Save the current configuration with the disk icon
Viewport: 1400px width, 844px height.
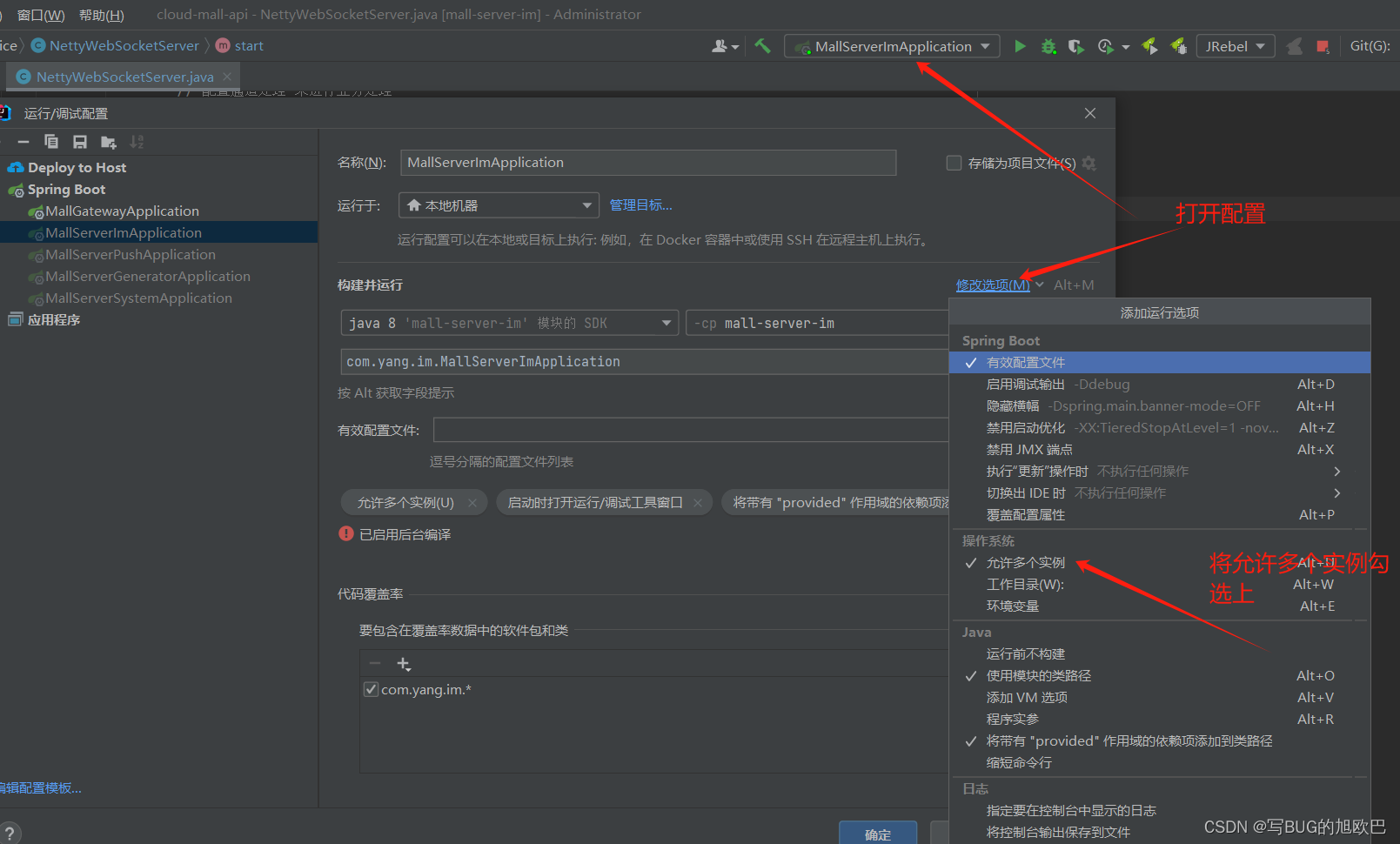(80, 141)
